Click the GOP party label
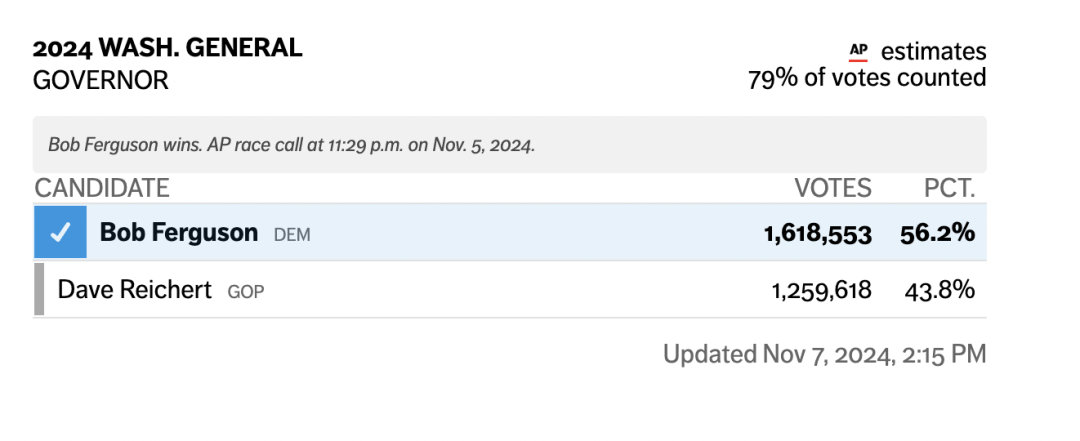This screenshot has width=1080, height=441. 246,292
